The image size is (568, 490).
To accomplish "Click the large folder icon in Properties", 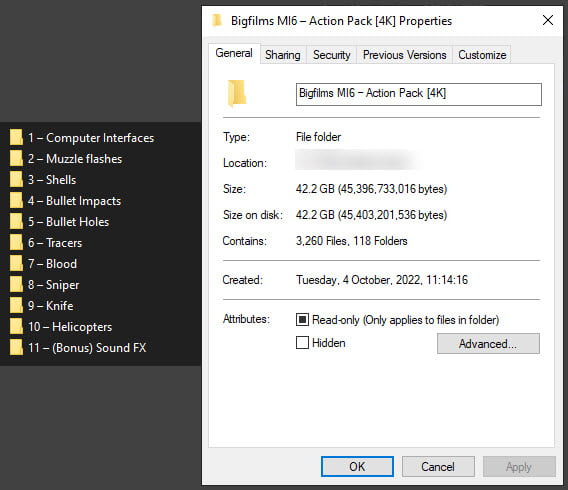I will (x=237, y=93).
